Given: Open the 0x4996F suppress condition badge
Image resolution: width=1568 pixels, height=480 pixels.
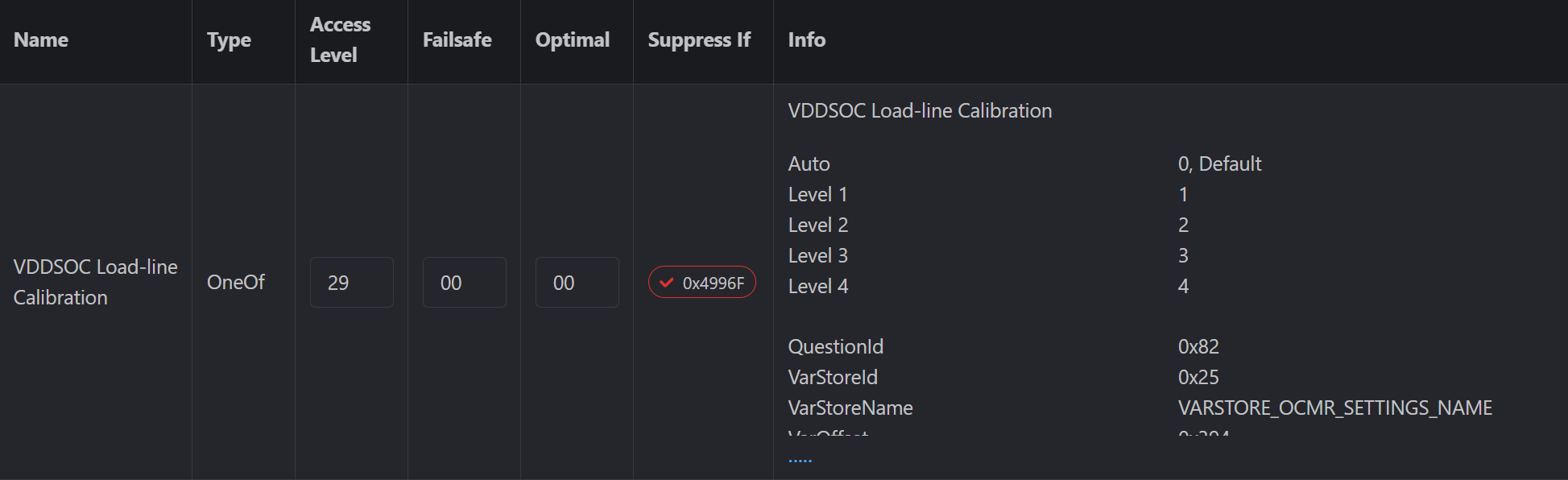Looking at the screenshot, I should (x=702, y=282).
